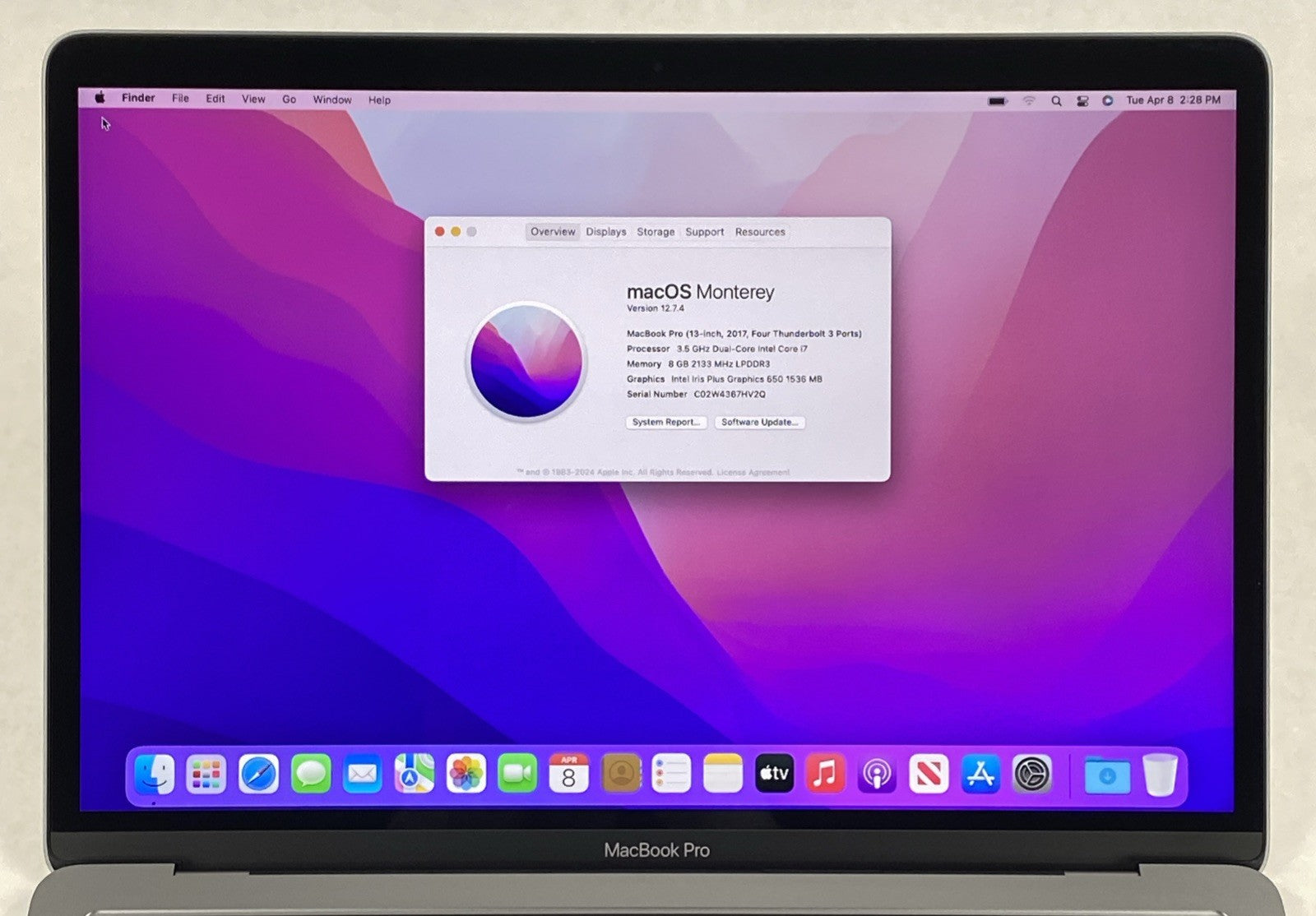The width and height of the screenshot is (1316, 916).
Task: Click the 'macOS Monterey' heading
Action: click(x=701, y=292)
